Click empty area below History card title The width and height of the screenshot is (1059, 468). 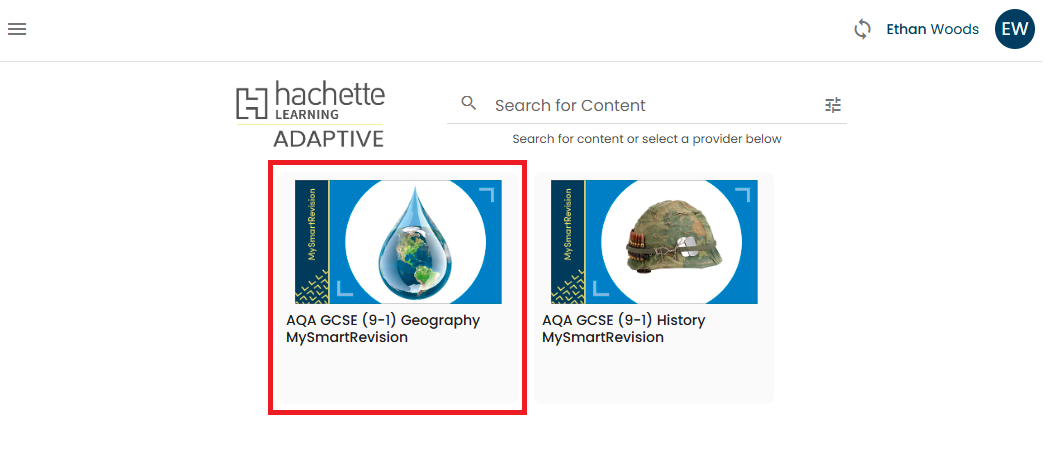click(654, 377)
